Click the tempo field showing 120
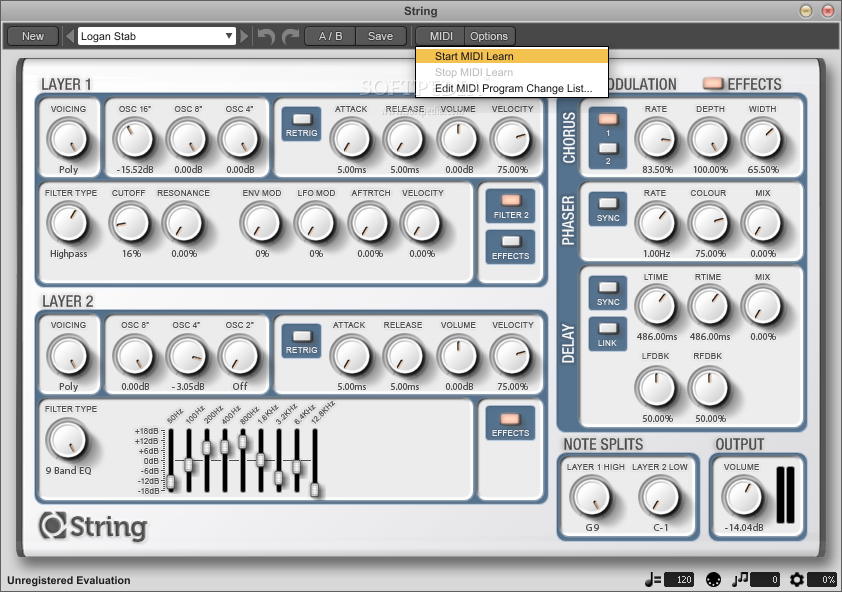Viewport: 842px width, 592px height. 679,580
